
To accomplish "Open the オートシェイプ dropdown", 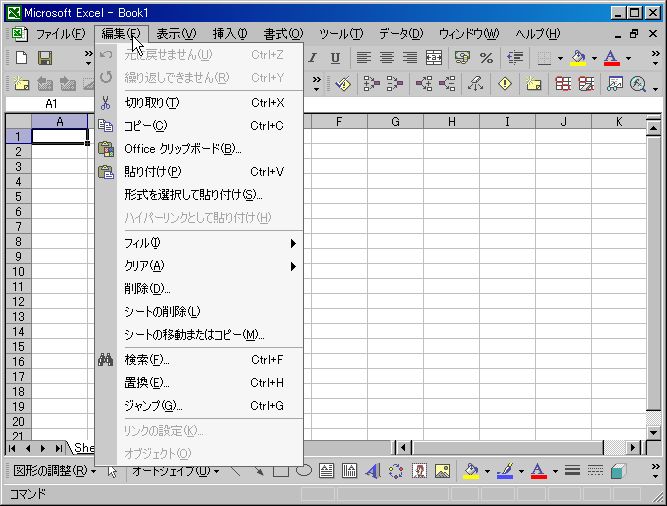I will point(175,471).
